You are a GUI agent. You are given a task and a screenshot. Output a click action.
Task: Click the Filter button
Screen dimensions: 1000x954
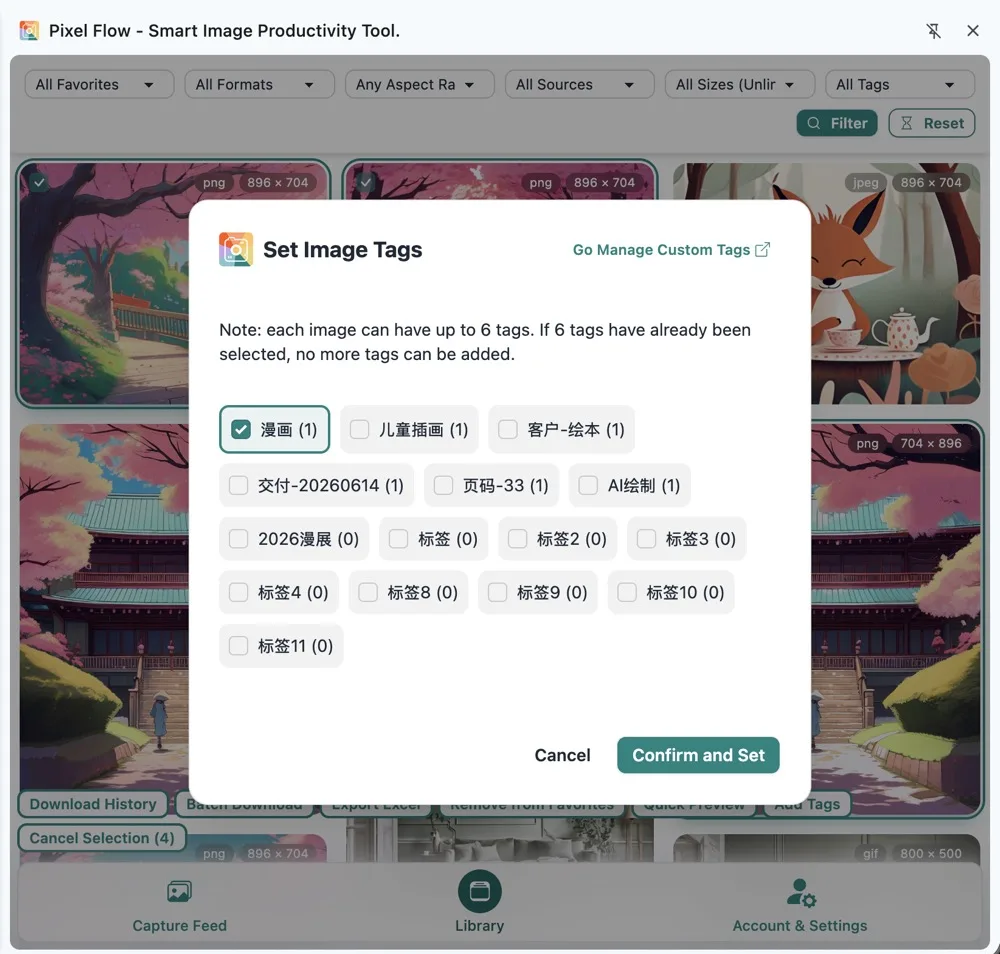coord(837,123)
